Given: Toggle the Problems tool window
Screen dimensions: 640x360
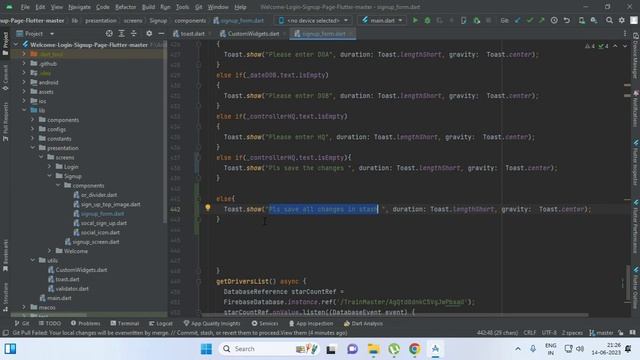Looking at the screenshot, I should pos(85,323).
